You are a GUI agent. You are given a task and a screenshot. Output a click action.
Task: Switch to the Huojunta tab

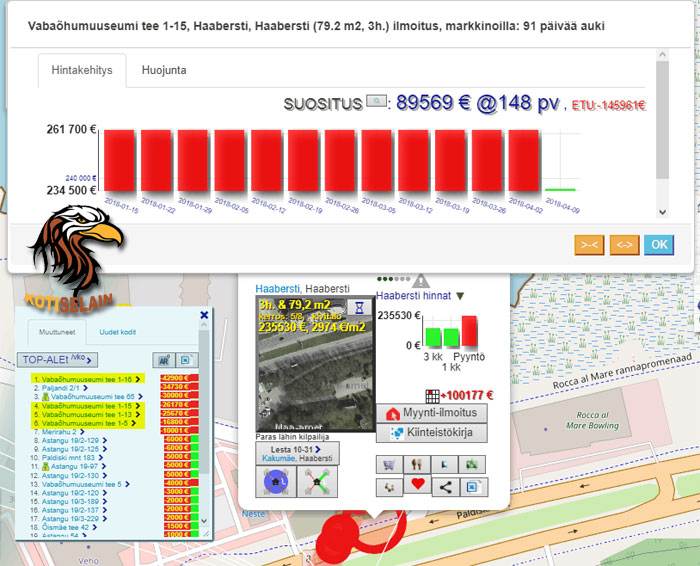(164, 70)
